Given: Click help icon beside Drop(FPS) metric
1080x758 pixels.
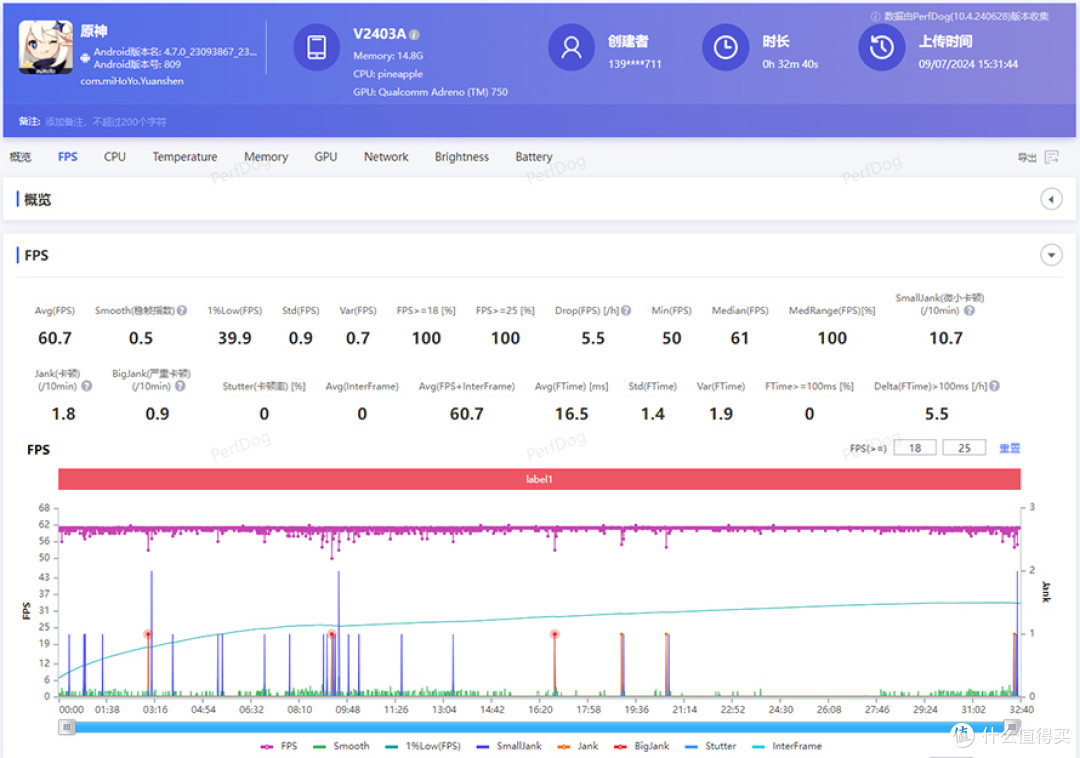Looking at the screenshot, I should click(x=626, y=310).
